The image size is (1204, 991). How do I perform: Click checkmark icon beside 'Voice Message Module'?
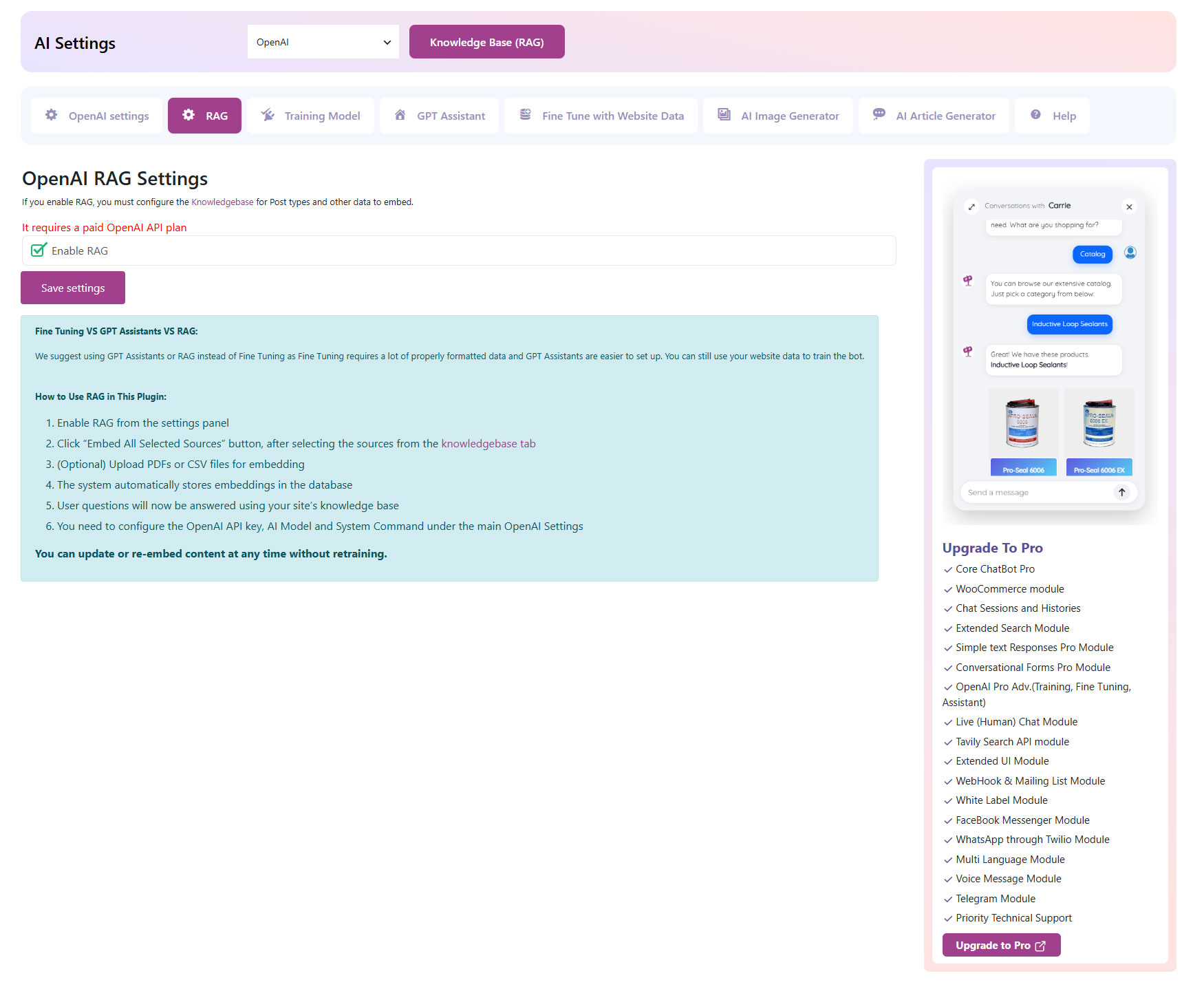(948, 880)
